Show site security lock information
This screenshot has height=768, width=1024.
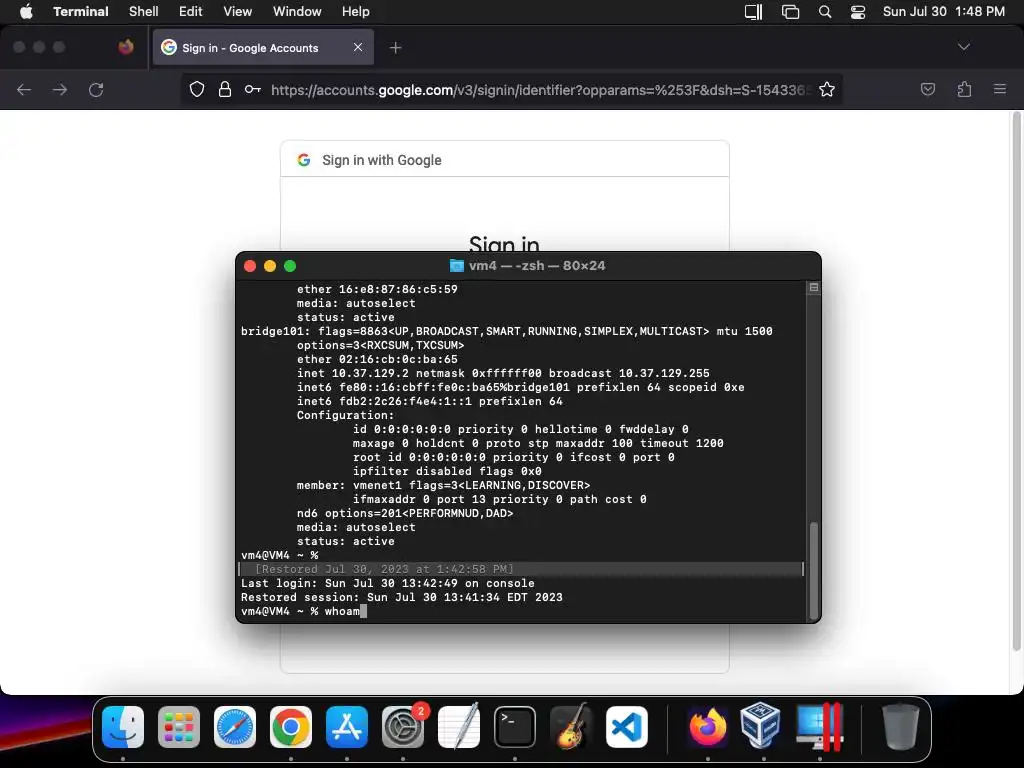(225, 89)
